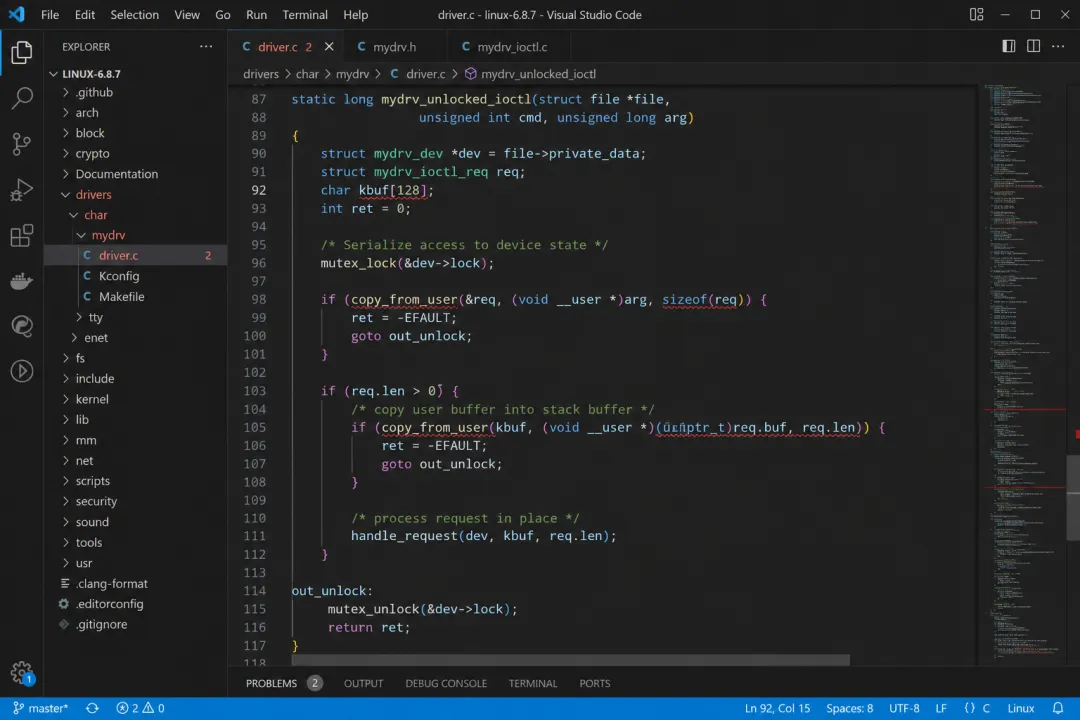
Task: Open the Terminal menu
Action: (x=305, y=14)
